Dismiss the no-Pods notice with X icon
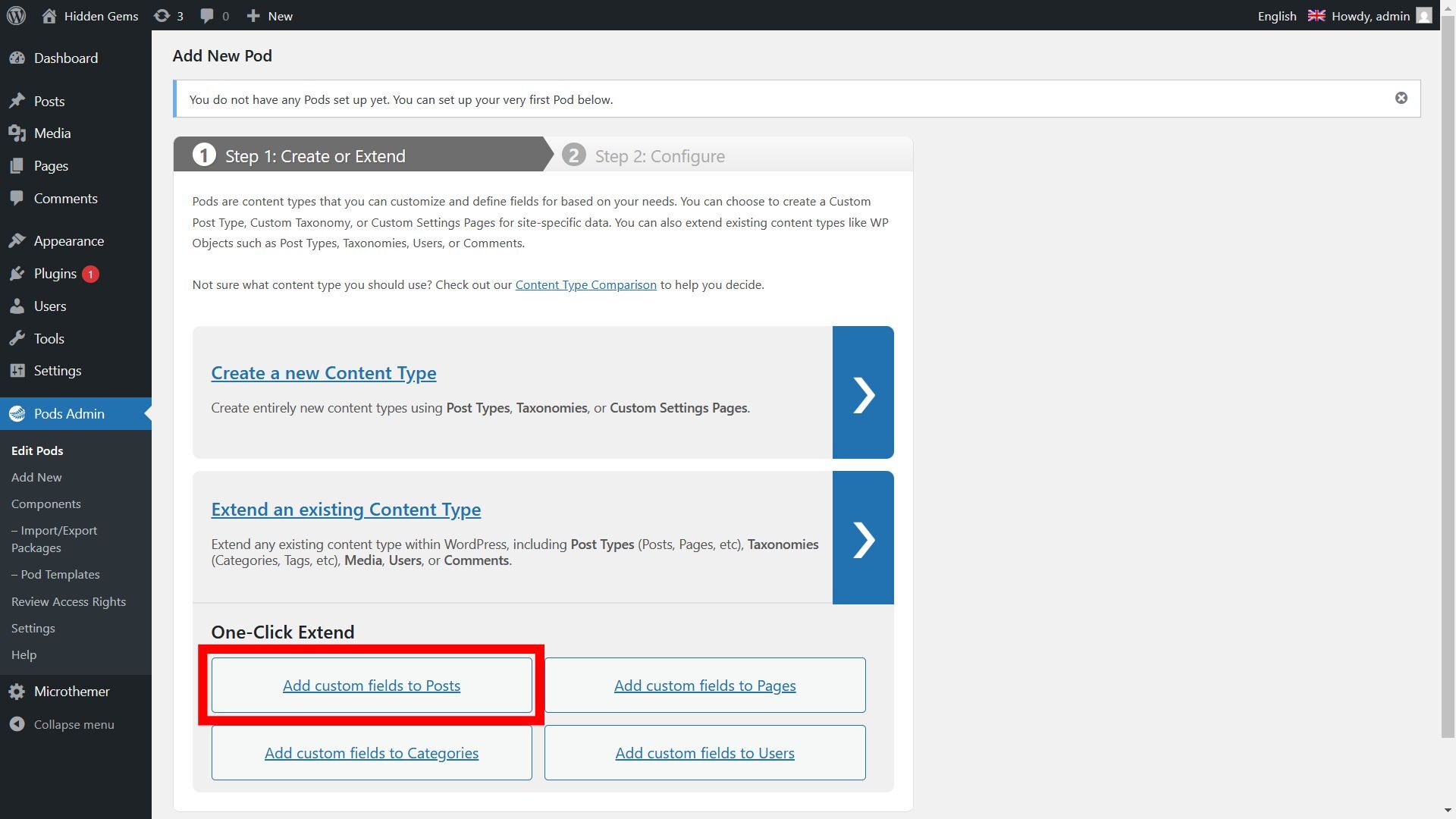 pos(1401,99)
